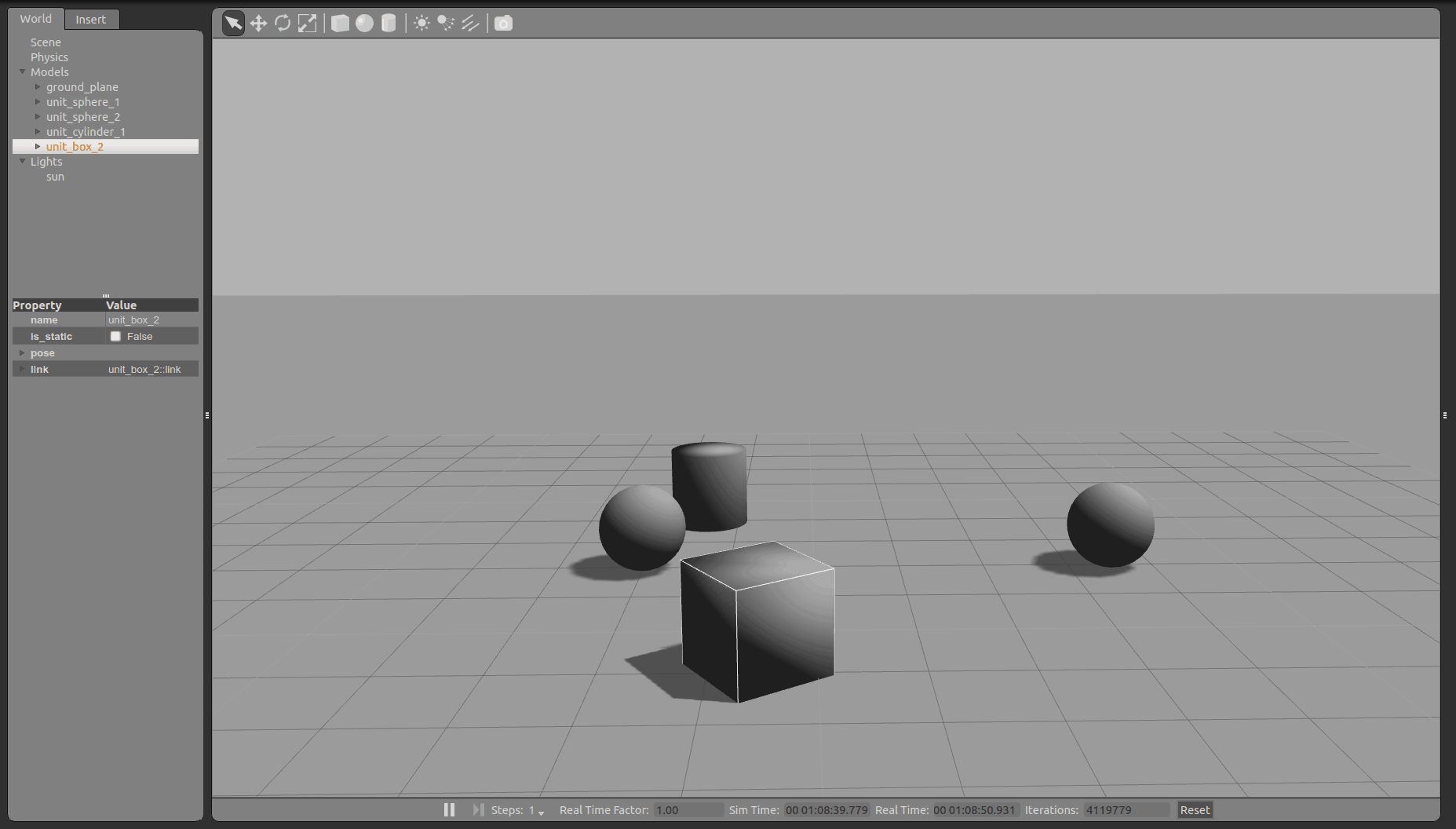
Task: Expand the ground_plane model
Action: [38, 86]
